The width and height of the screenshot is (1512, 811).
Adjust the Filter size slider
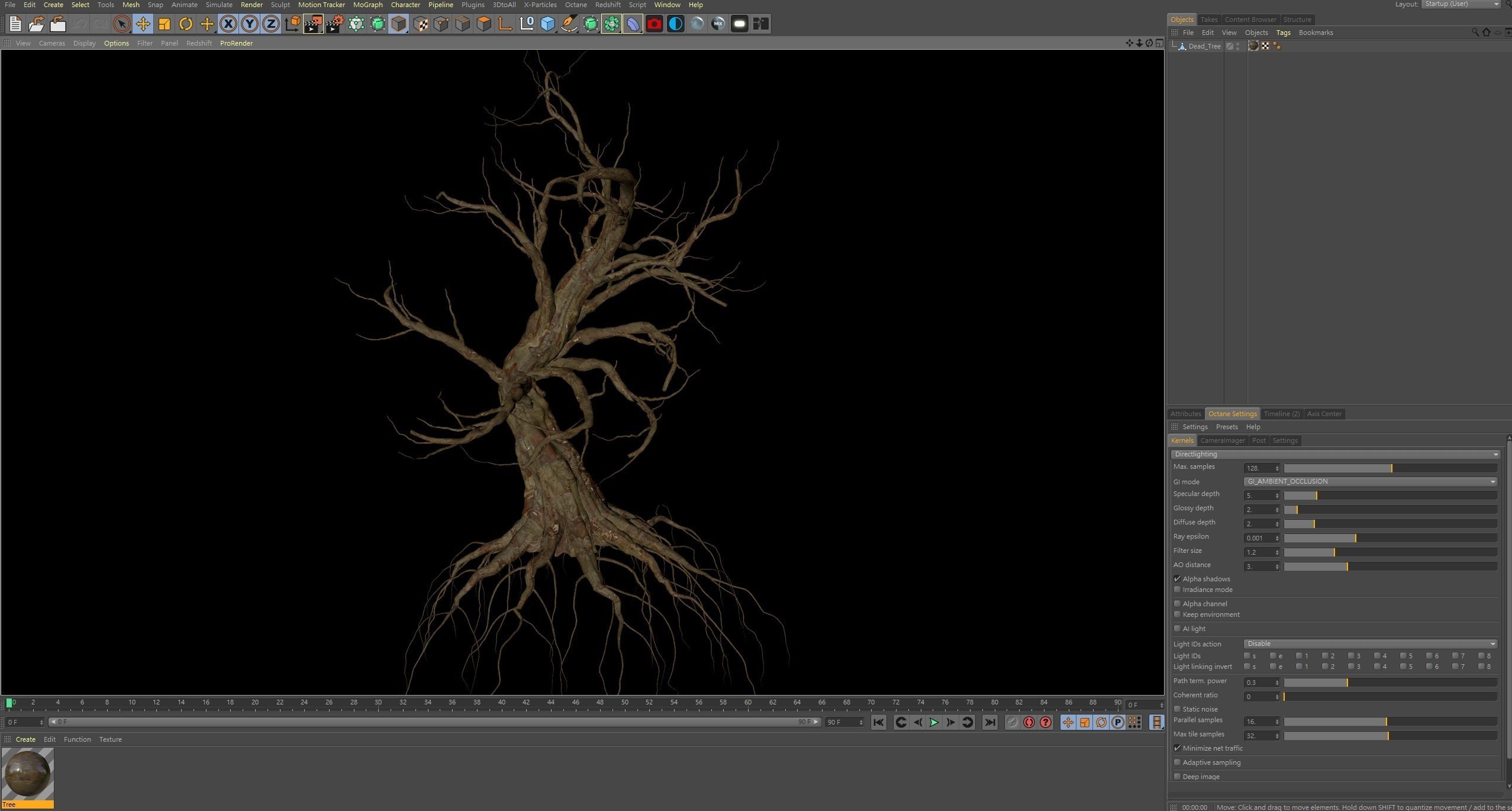tap(1390, 552)
